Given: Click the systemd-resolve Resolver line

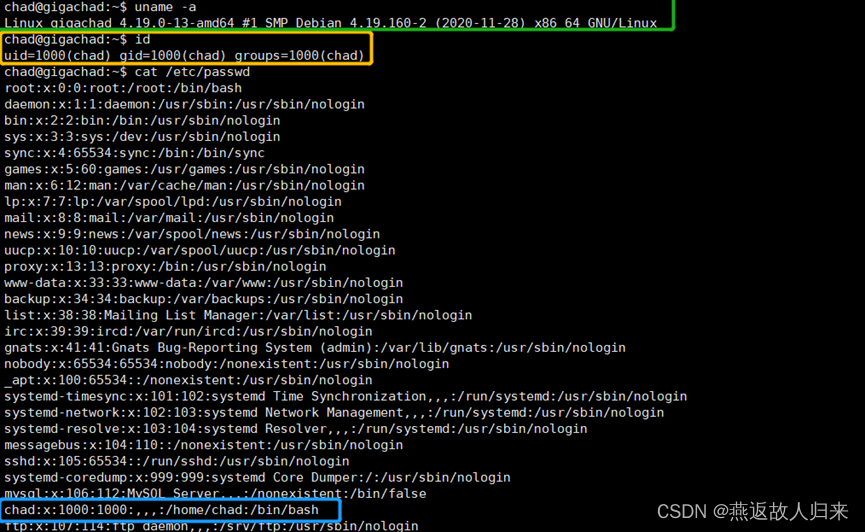Looking at the screenshot, I should 296,429.
